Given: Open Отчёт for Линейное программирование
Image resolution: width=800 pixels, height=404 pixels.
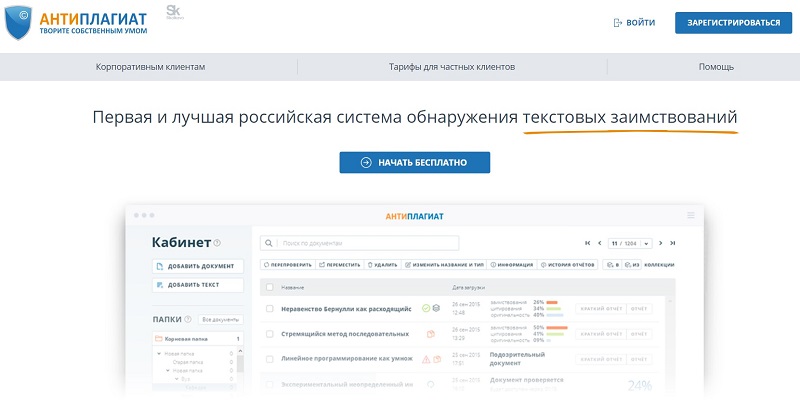Looking at the screenshot, I should point(639,359).
